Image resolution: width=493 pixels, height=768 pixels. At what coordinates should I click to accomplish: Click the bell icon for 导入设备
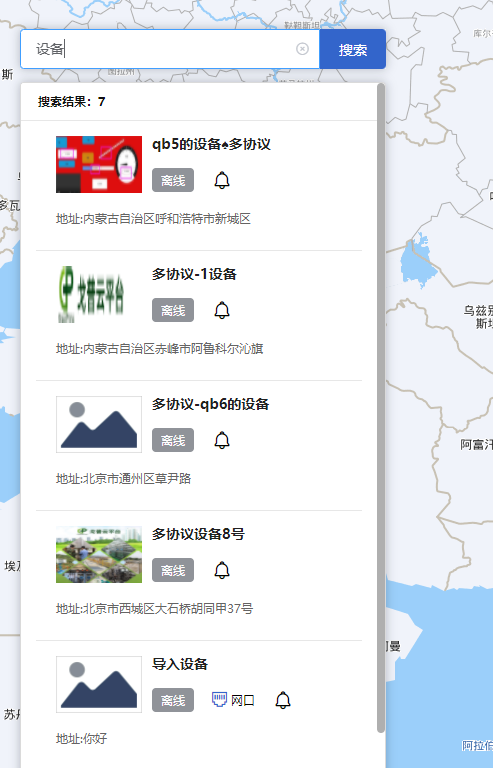pyautogui.click(x=283, y=700)
